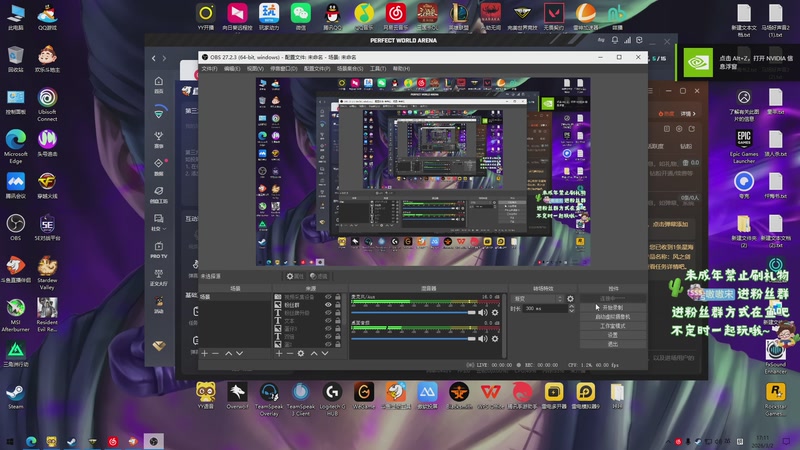Mute the microphone channel speaker icon
Viewport: 800px width, 450px height.
482,312
